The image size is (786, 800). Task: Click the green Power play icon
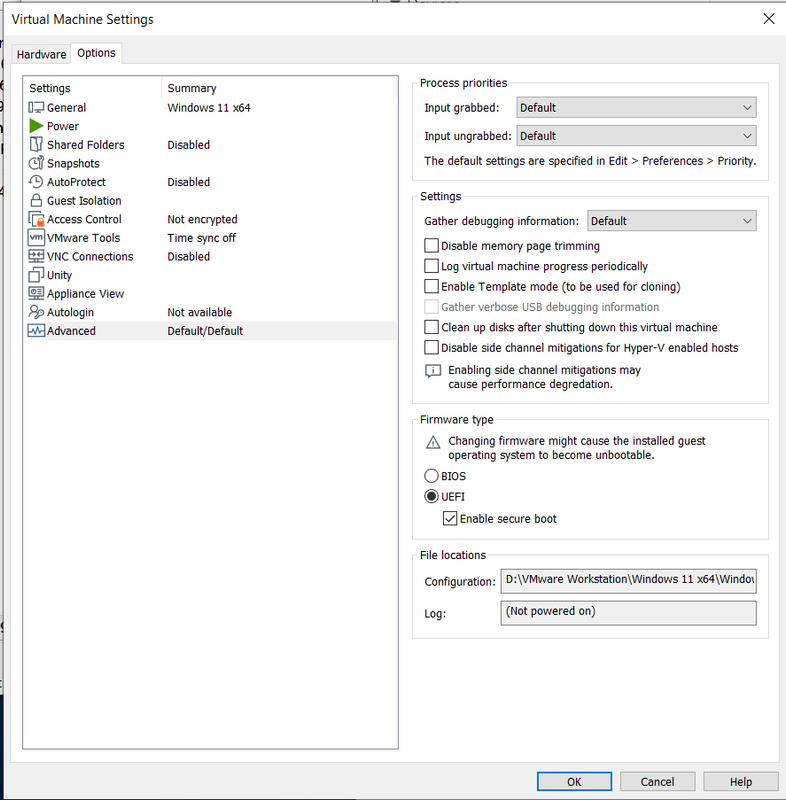pyautogui.click(x=36, y=126)
